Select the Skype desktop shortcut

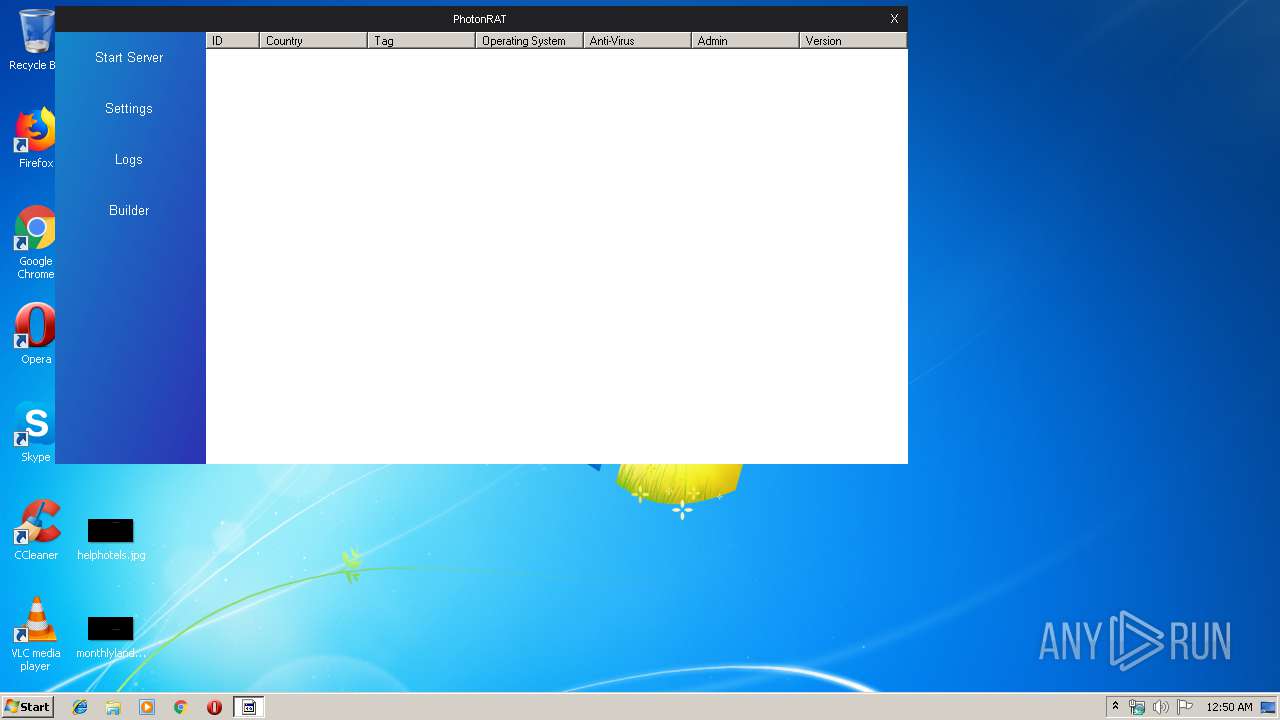click(35, 432)
